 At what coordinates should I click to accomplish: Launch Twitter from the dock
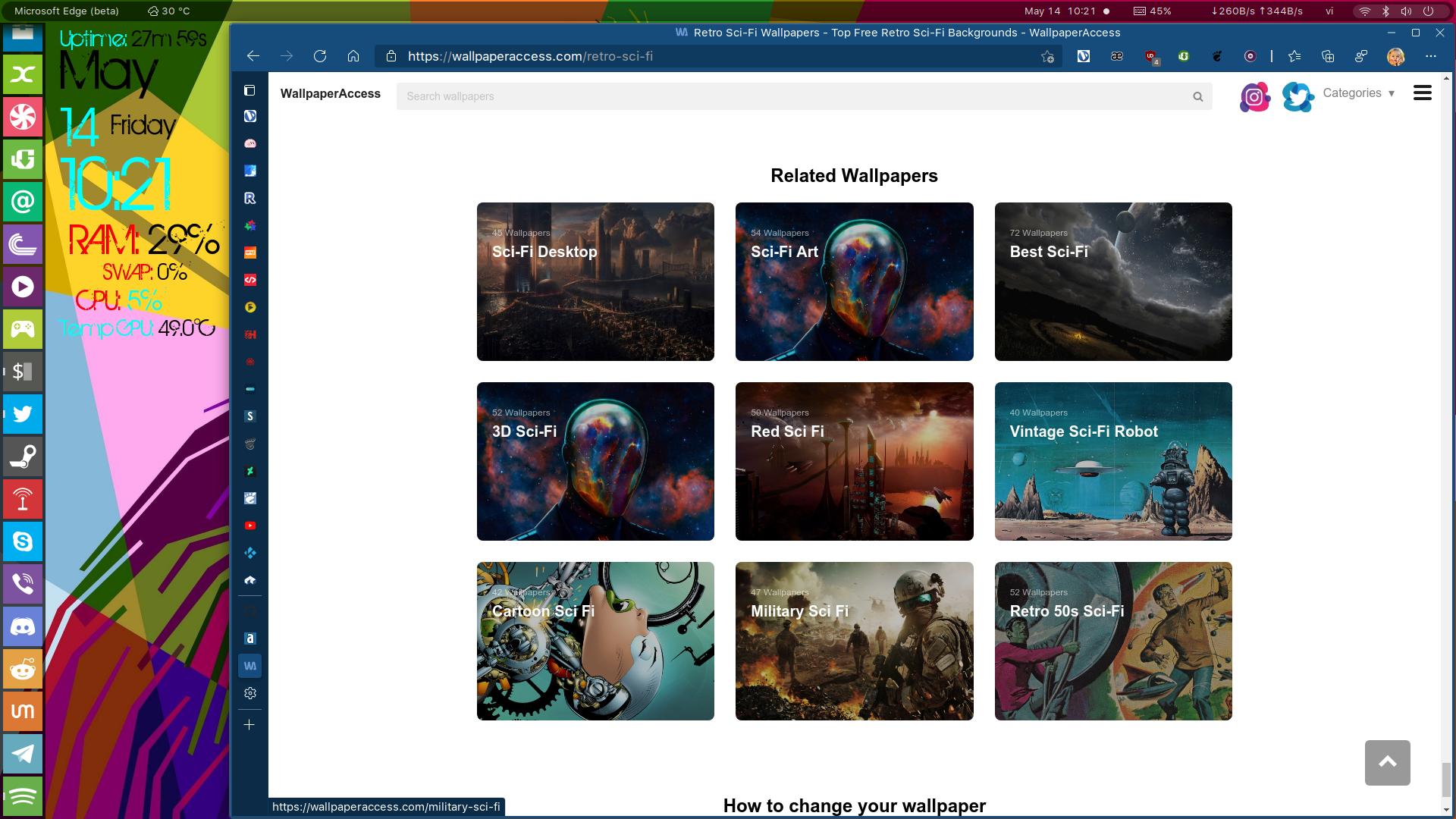(x=23, y=414)
